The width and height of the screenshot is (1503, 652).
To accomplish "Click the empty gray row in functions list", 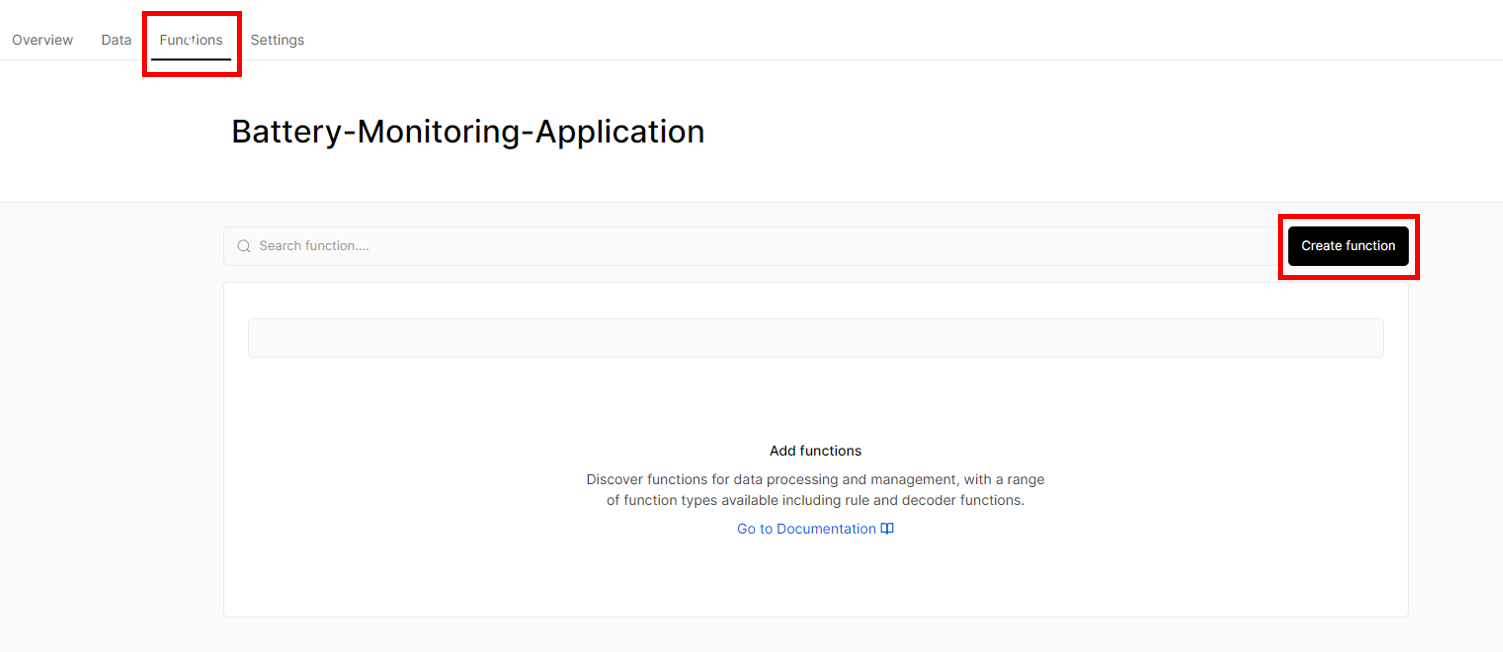I will pos(815,338).
